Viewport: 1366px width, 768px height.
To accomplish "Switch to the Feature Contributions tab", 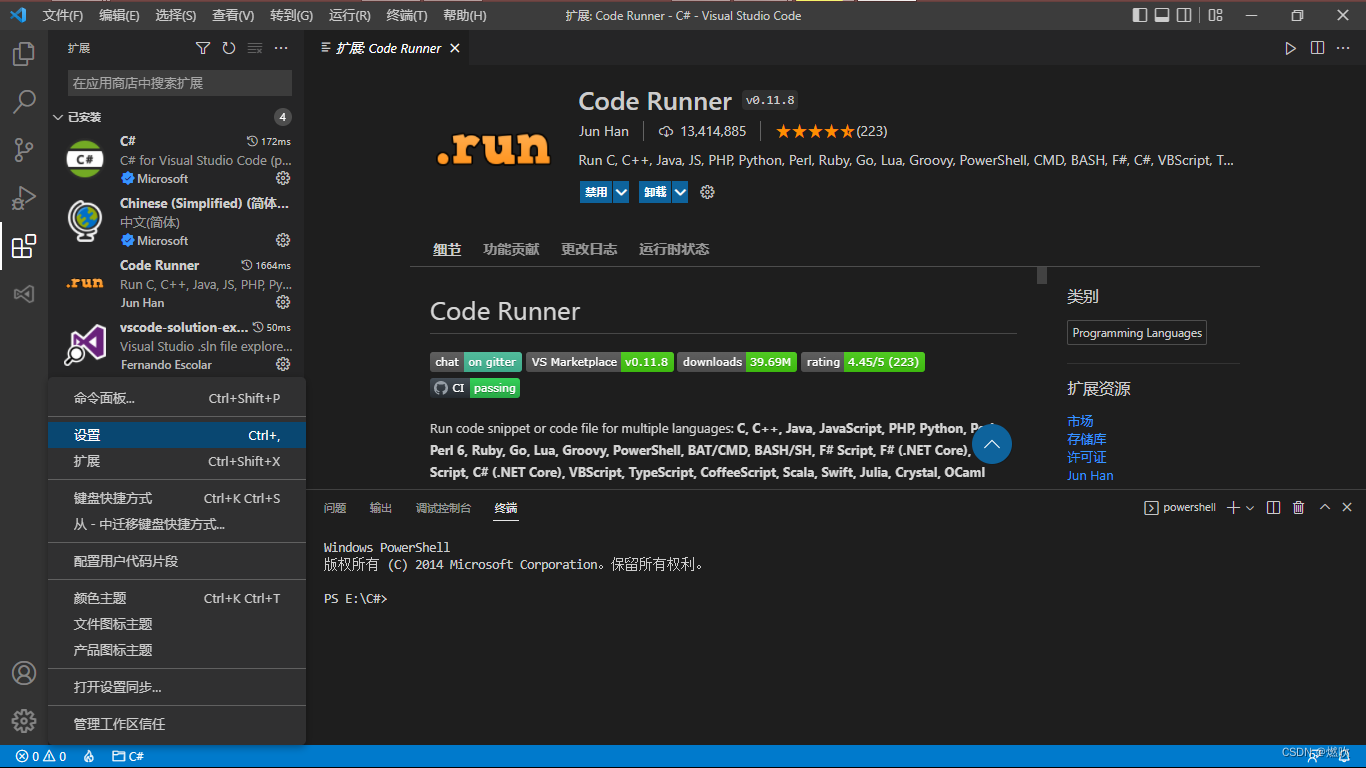I will pos(510,249).
